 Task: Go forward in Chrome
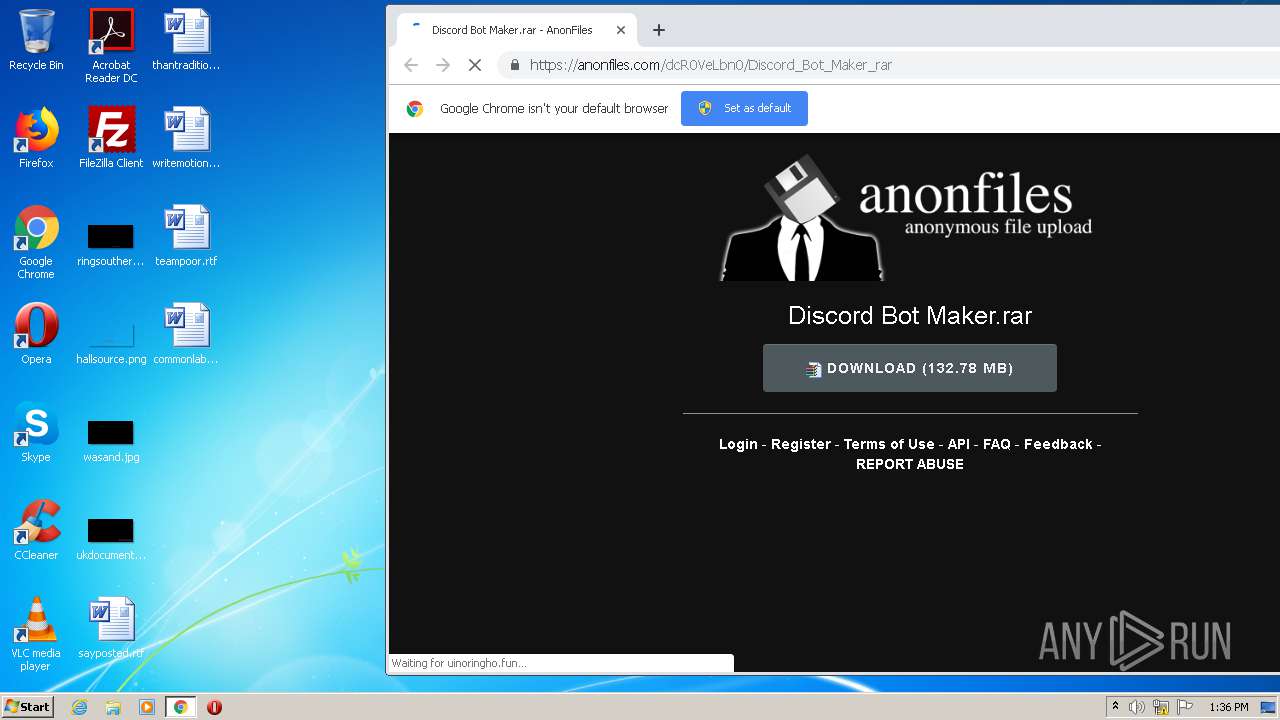point(443,65)
